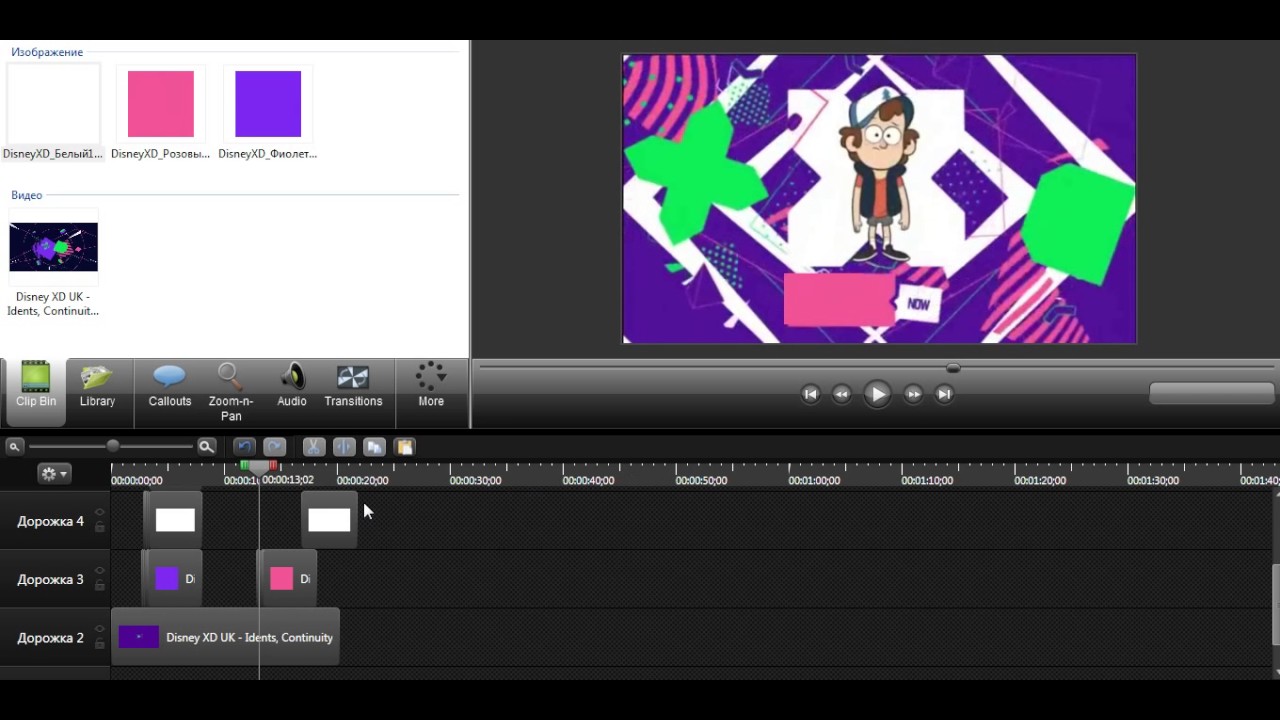Image resolution: width=1280 pixels, height=720 pixels.
Task: Click the Undo button in timeline toolbar
Action: coord(245,447)
